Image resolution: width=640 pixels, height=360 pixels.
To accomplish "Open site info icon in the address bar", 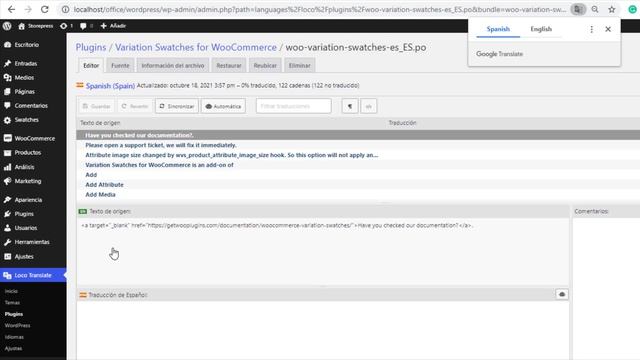I will pos(65,9).
